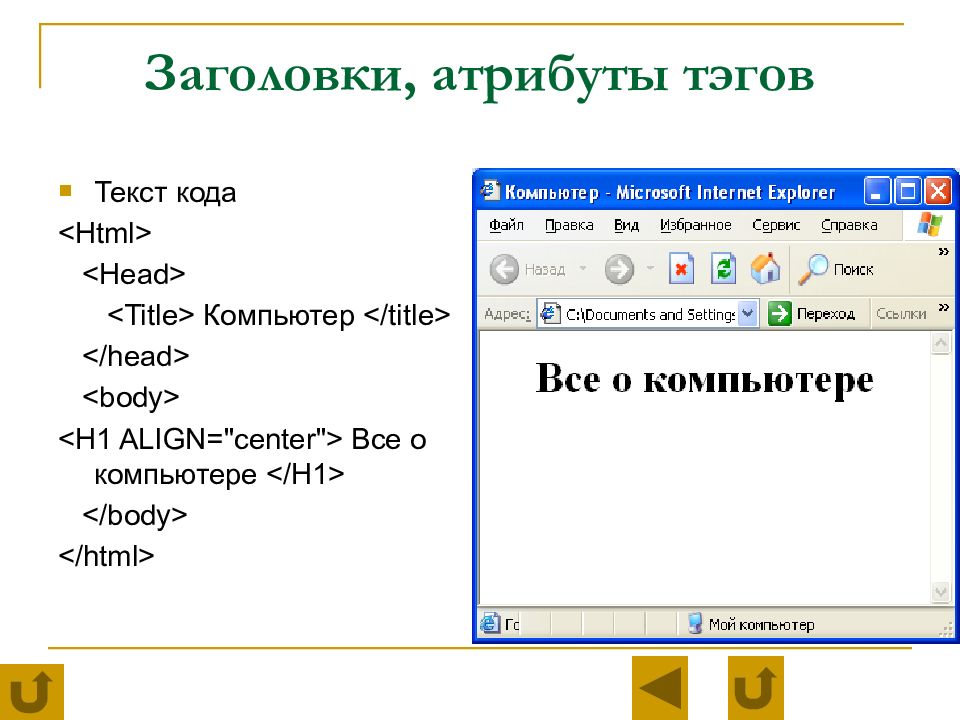Open the Ссылки links bar

pyautogui.click(x=901, y=313)
